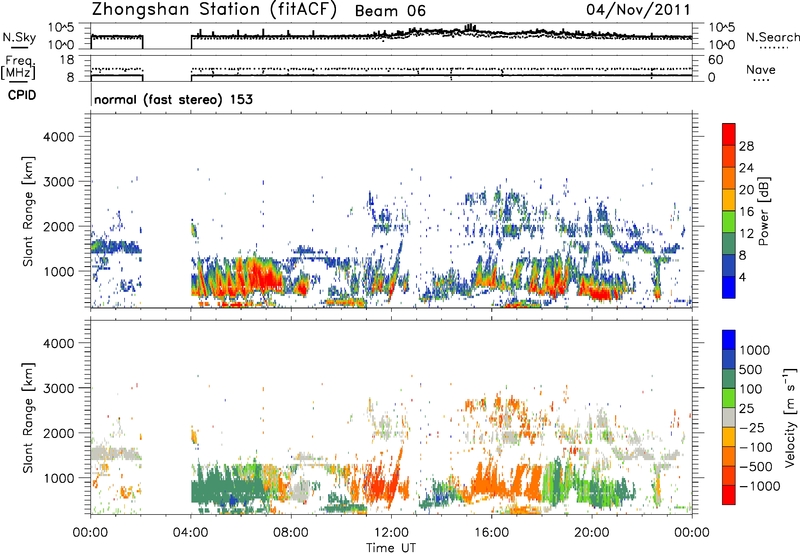
Task: Click the '-1000' value on Velocity scale
Action: (x=759, y=486)
